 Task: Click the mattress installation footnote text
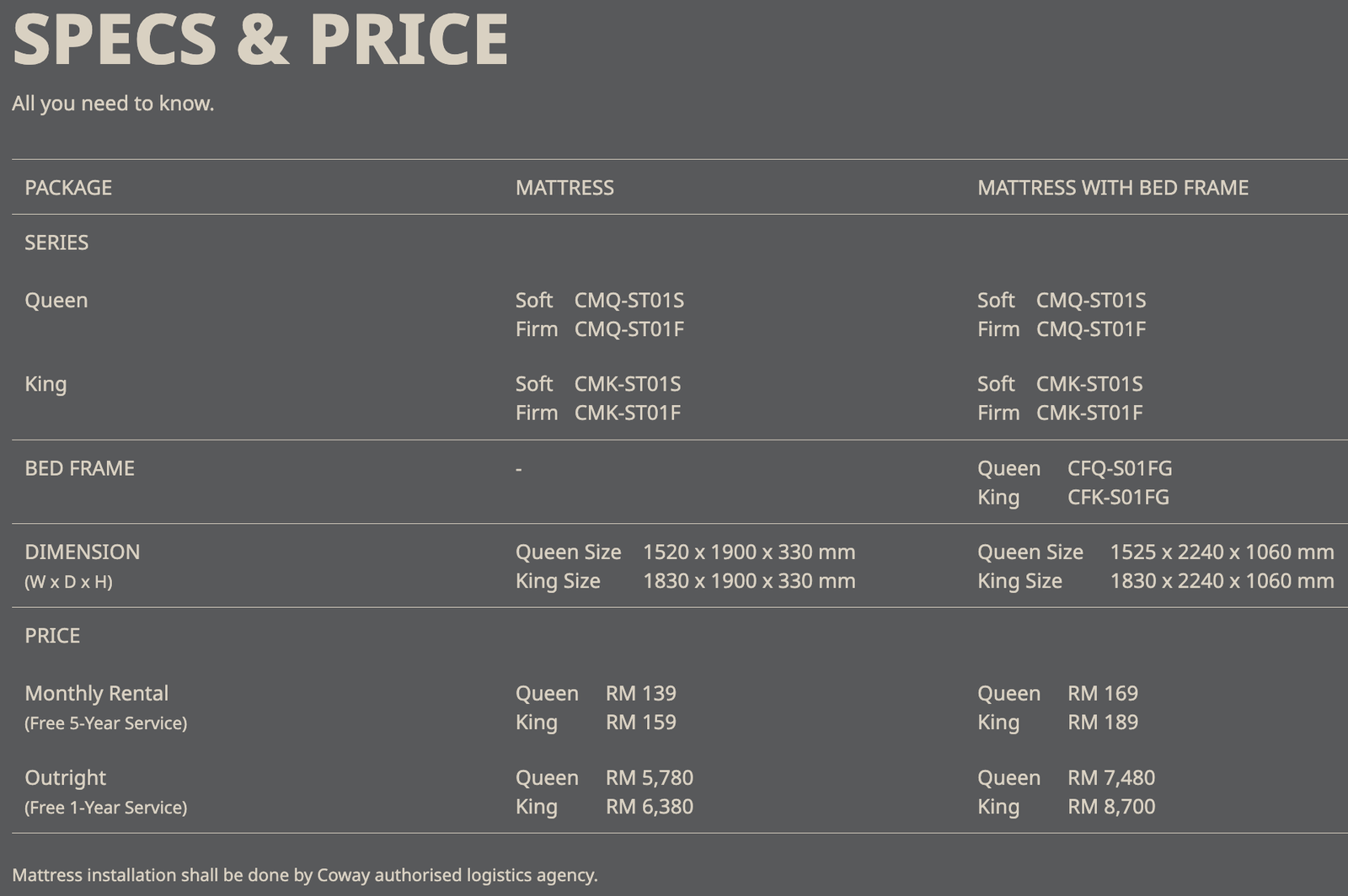[x=304, y=875]
